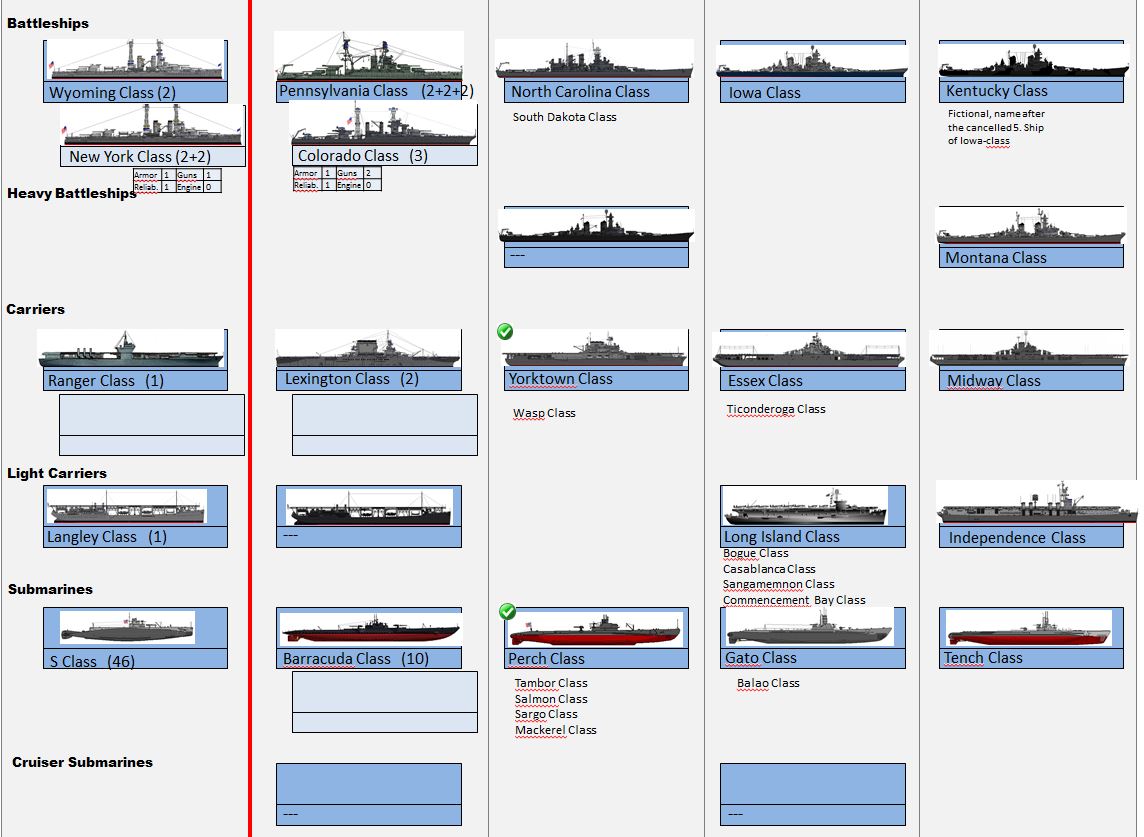
Task: Select the Ticonderoga Class text entry
Action: 775,409
